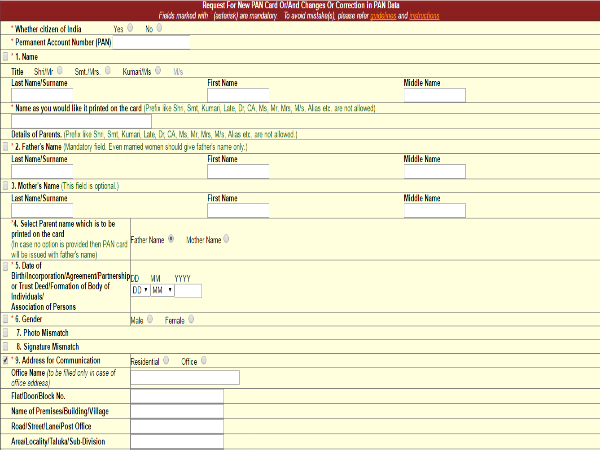This screenshot has width=600, height=450.
Task: Check the Signature Mismatch checkbox
Action: 6,346
